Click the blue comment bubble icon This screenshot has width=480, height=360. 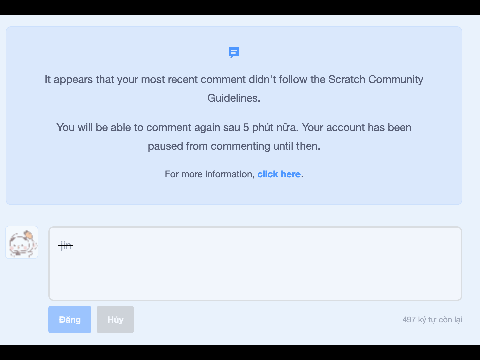(x=234, y=52)
